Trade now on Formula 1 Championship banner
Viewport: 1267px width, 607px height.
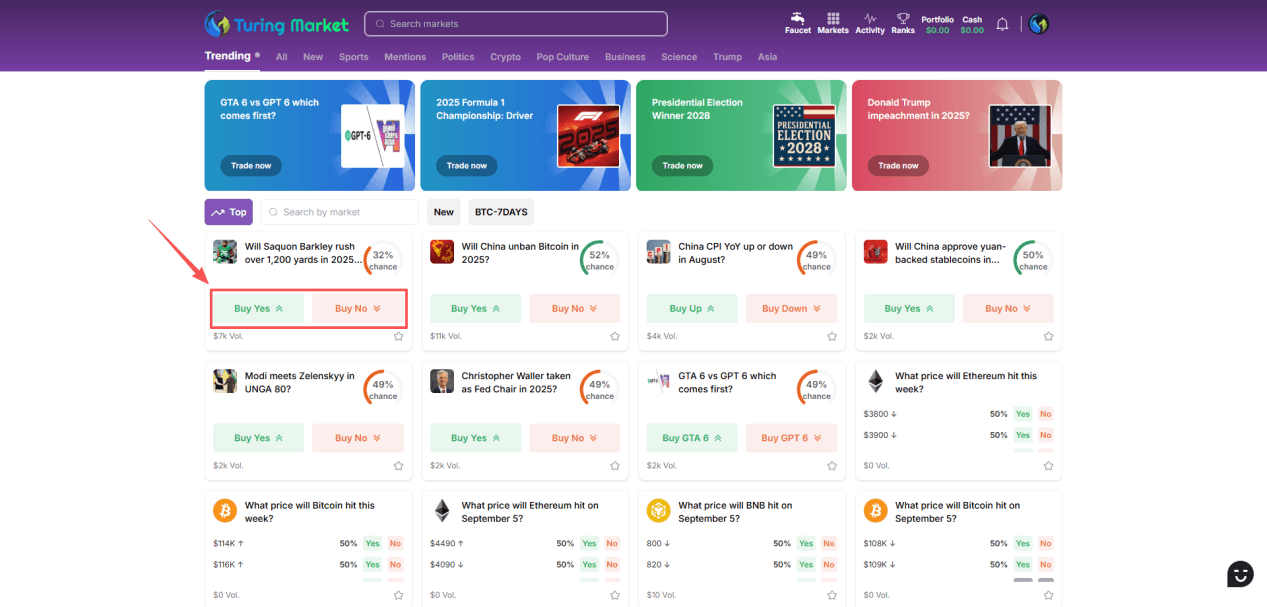pyautogui.click(x=467, y=166)
